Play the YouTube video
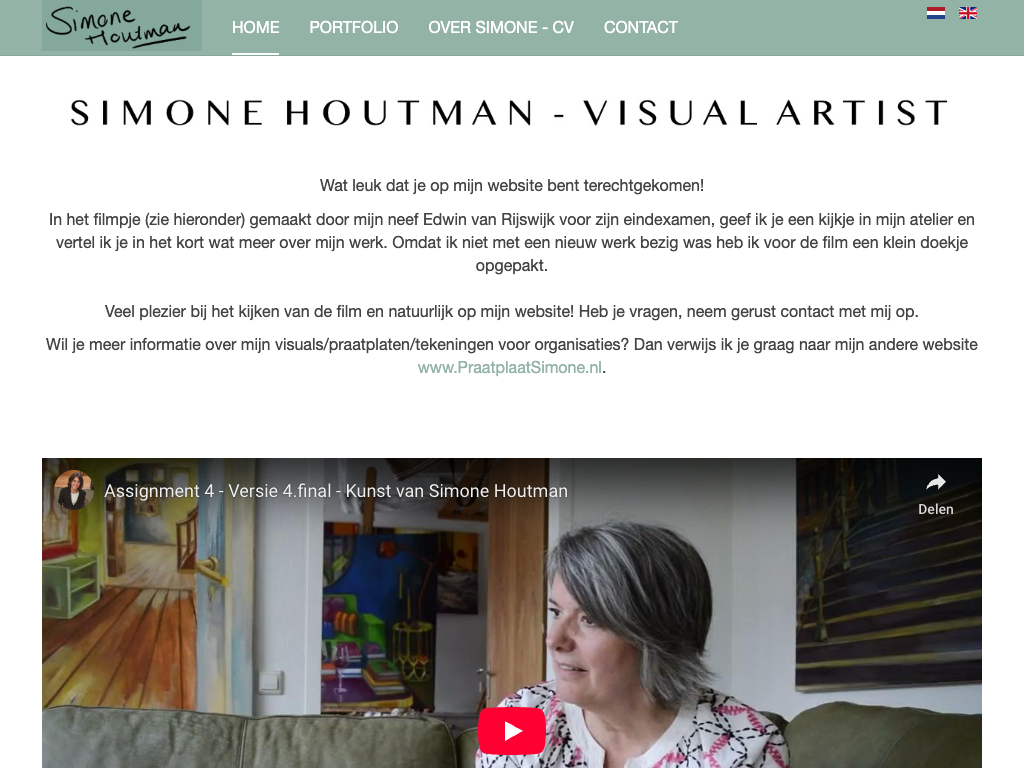 [511, 731]
